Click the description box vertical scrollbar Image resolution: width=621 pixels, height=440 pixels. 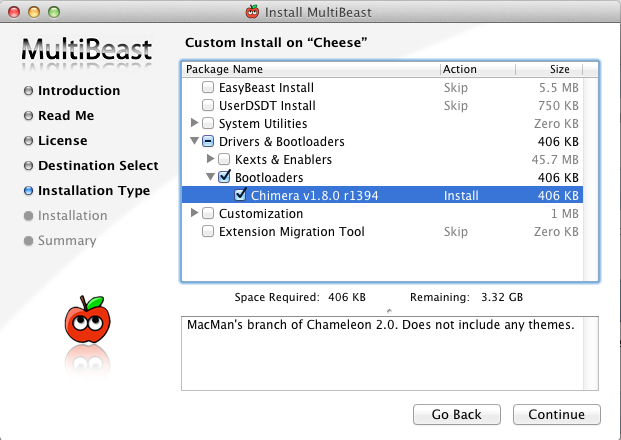point(591,353)
